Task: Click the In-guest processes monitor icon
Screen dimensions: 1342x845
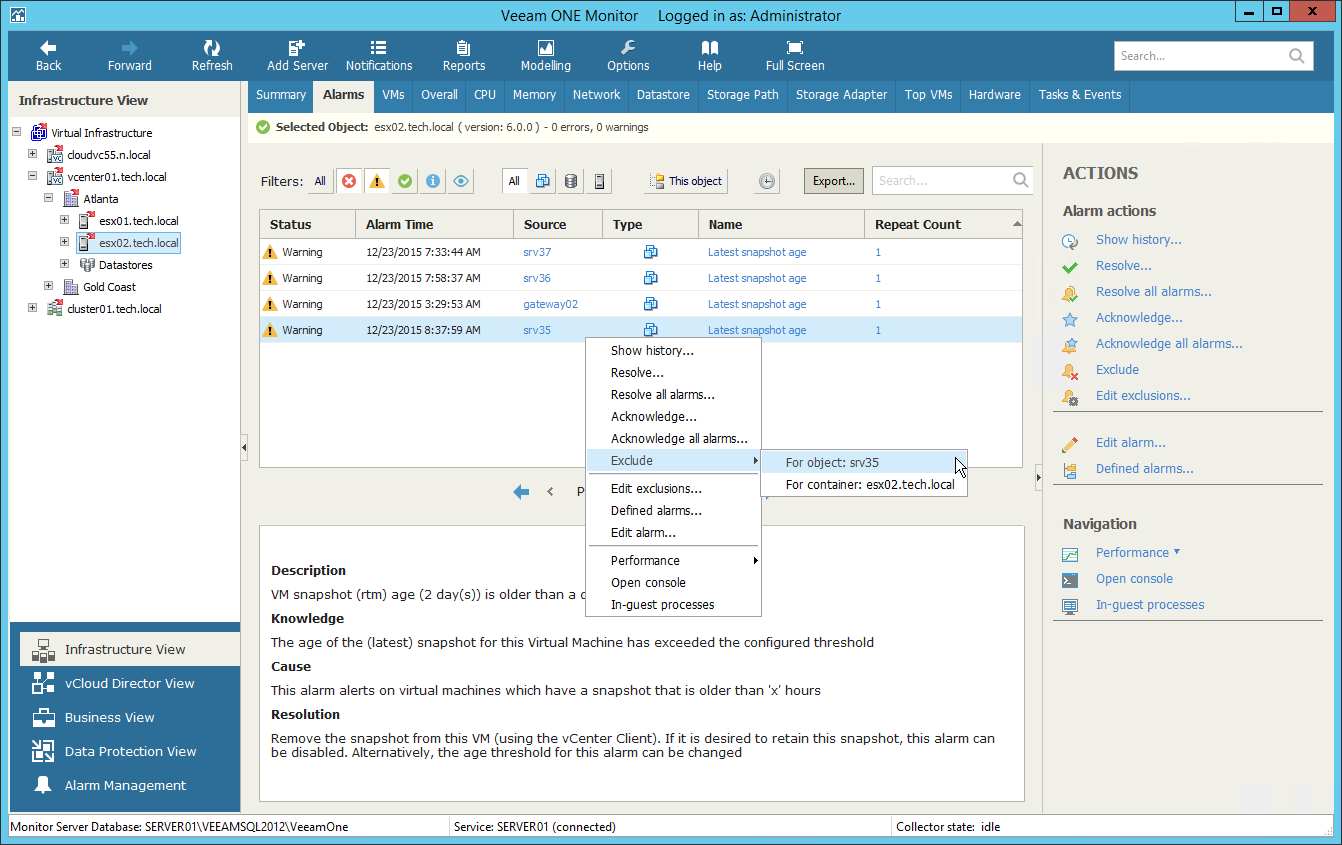Action: click(1070, 605)
